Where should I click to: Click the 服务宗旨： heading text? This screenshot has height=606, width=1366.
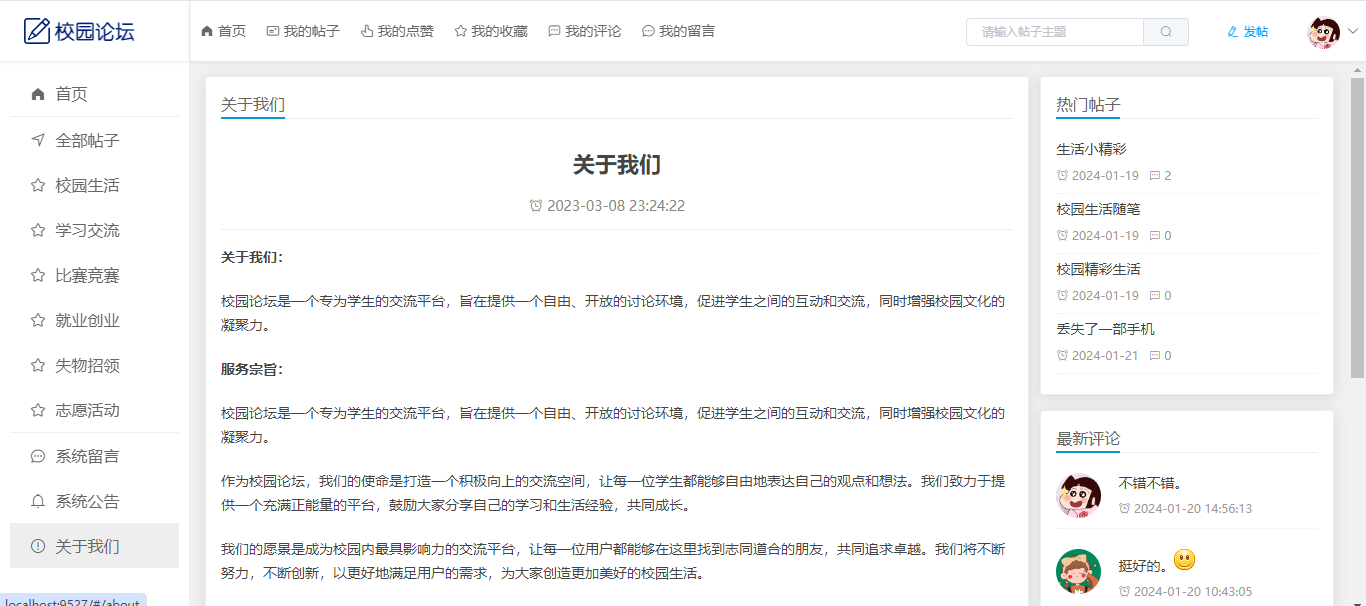pyautogui.click(x=252, y=369)
